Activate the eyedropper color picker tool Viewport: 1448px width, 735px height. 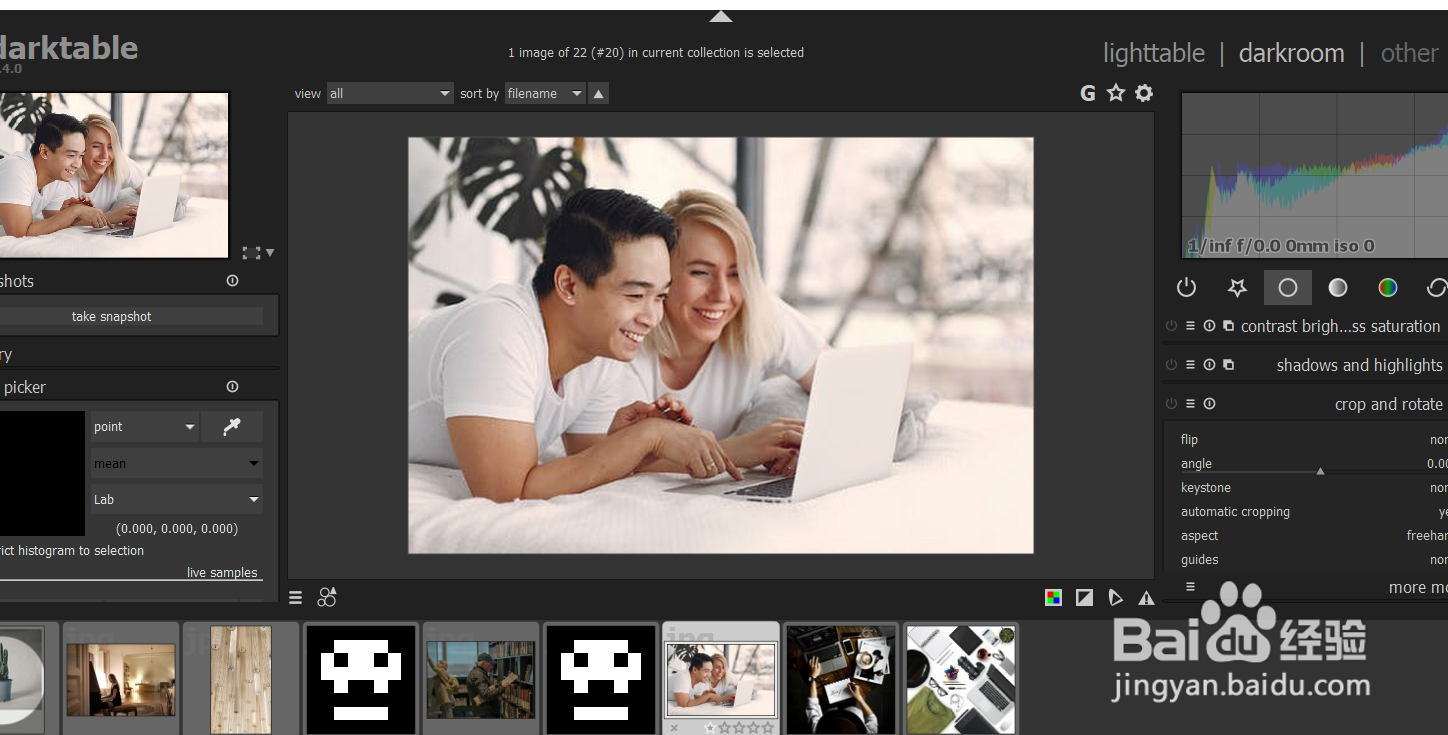(x=232, y=427)
